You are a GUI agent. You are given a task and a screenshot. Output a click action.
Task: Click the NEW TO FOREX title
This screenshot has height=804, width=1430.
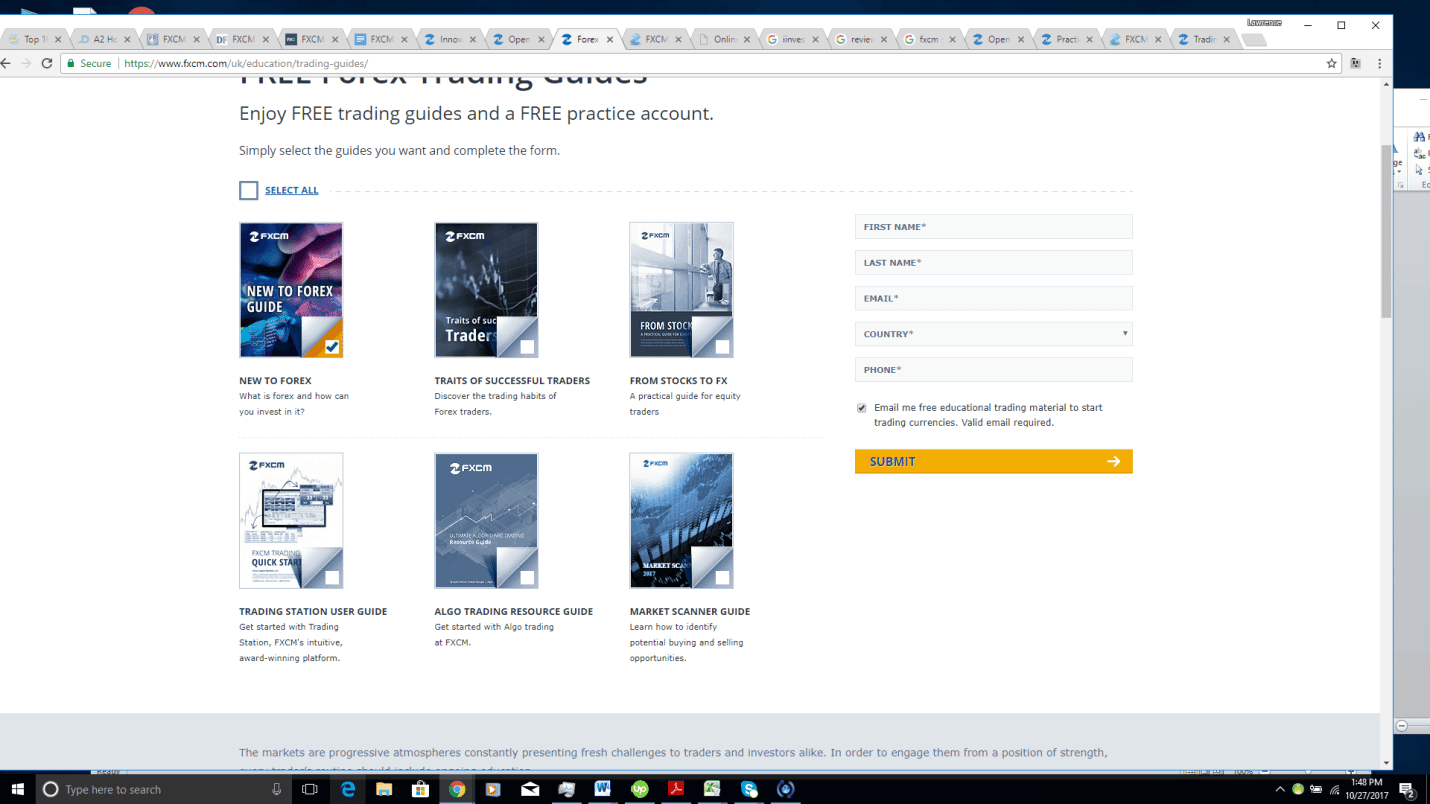coord(275,381)
